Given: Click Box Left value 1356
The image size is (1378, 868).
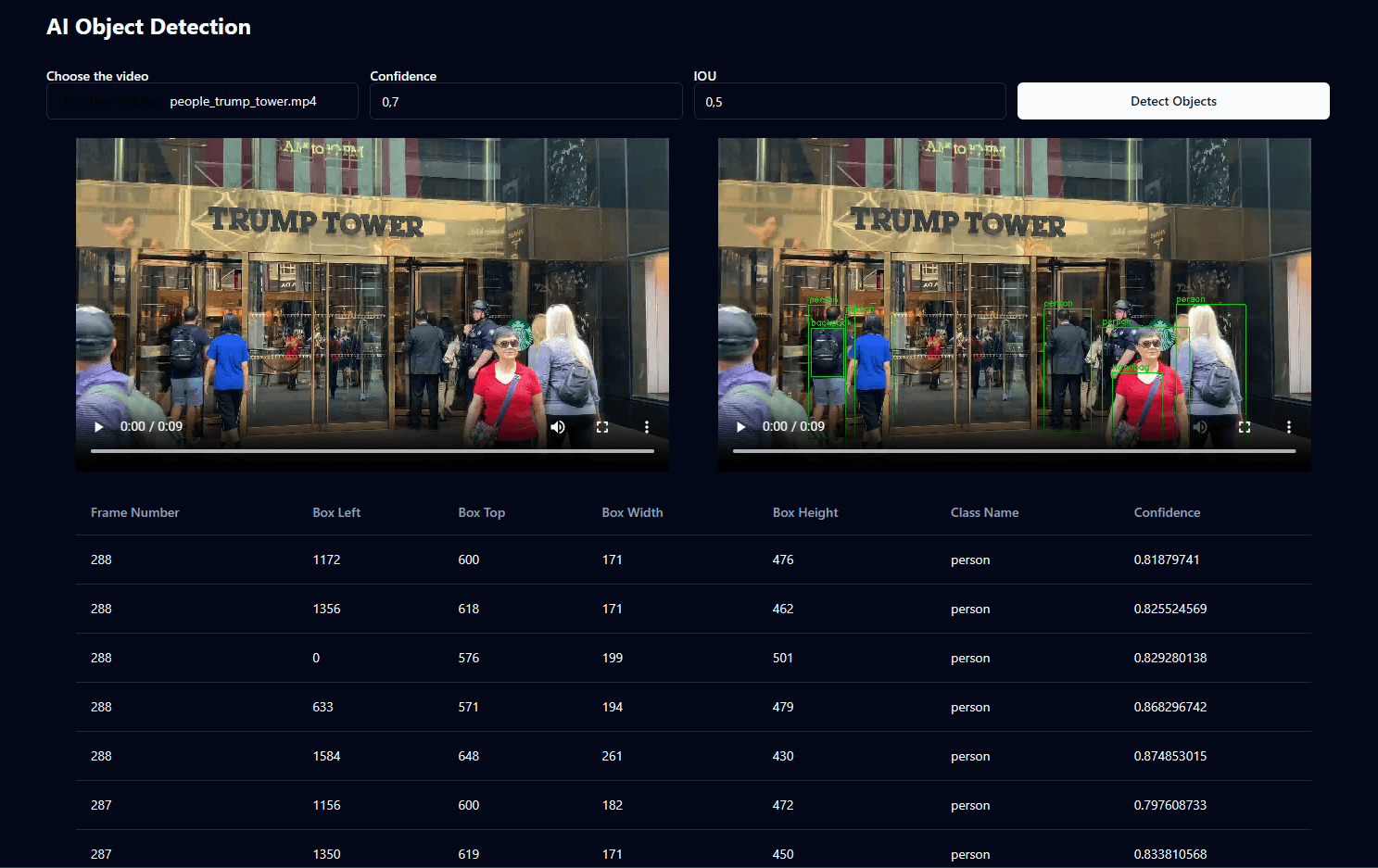Looking at the screenshot, I should pyautogui.click(x=326, y=609).
